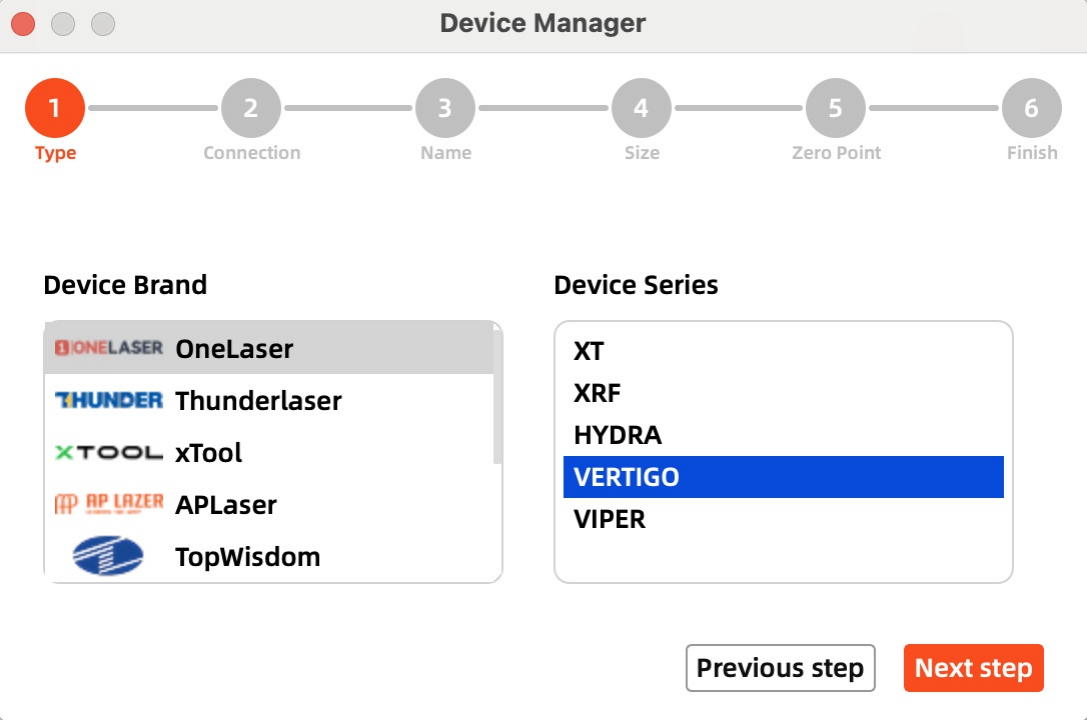The image size is (1087, 722).
Task: Choose XRF from Device Series list
Action: point(597,393)
